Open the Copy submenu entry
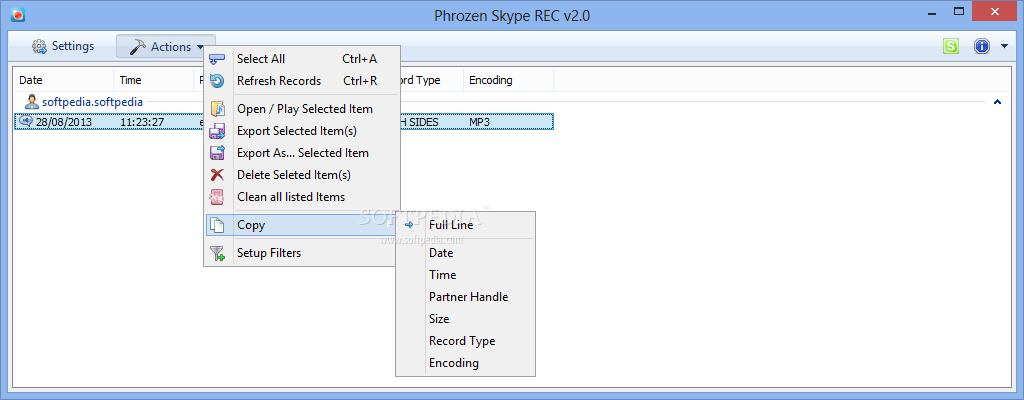 point(302,225)
